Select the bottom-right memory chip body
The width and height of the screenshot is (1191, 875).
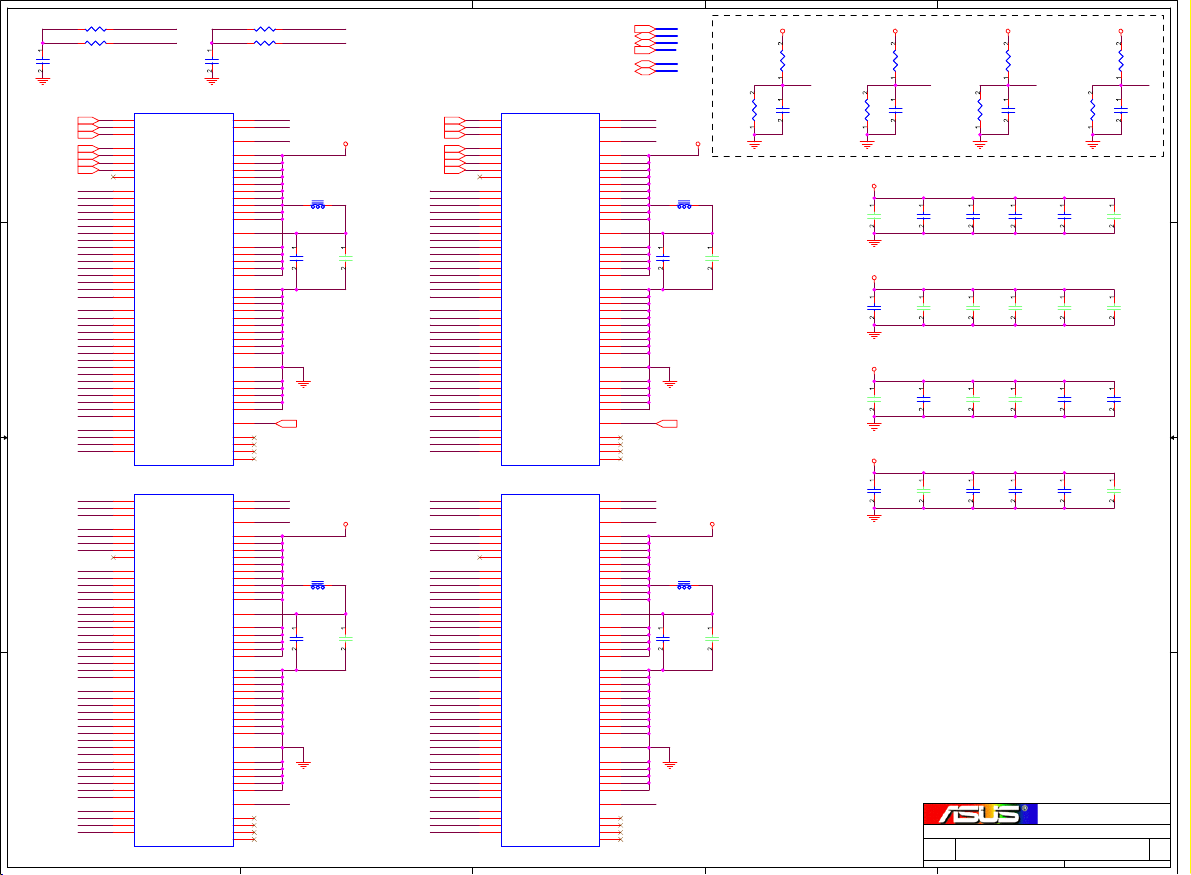pyautogui.click(x=550, y=670)
